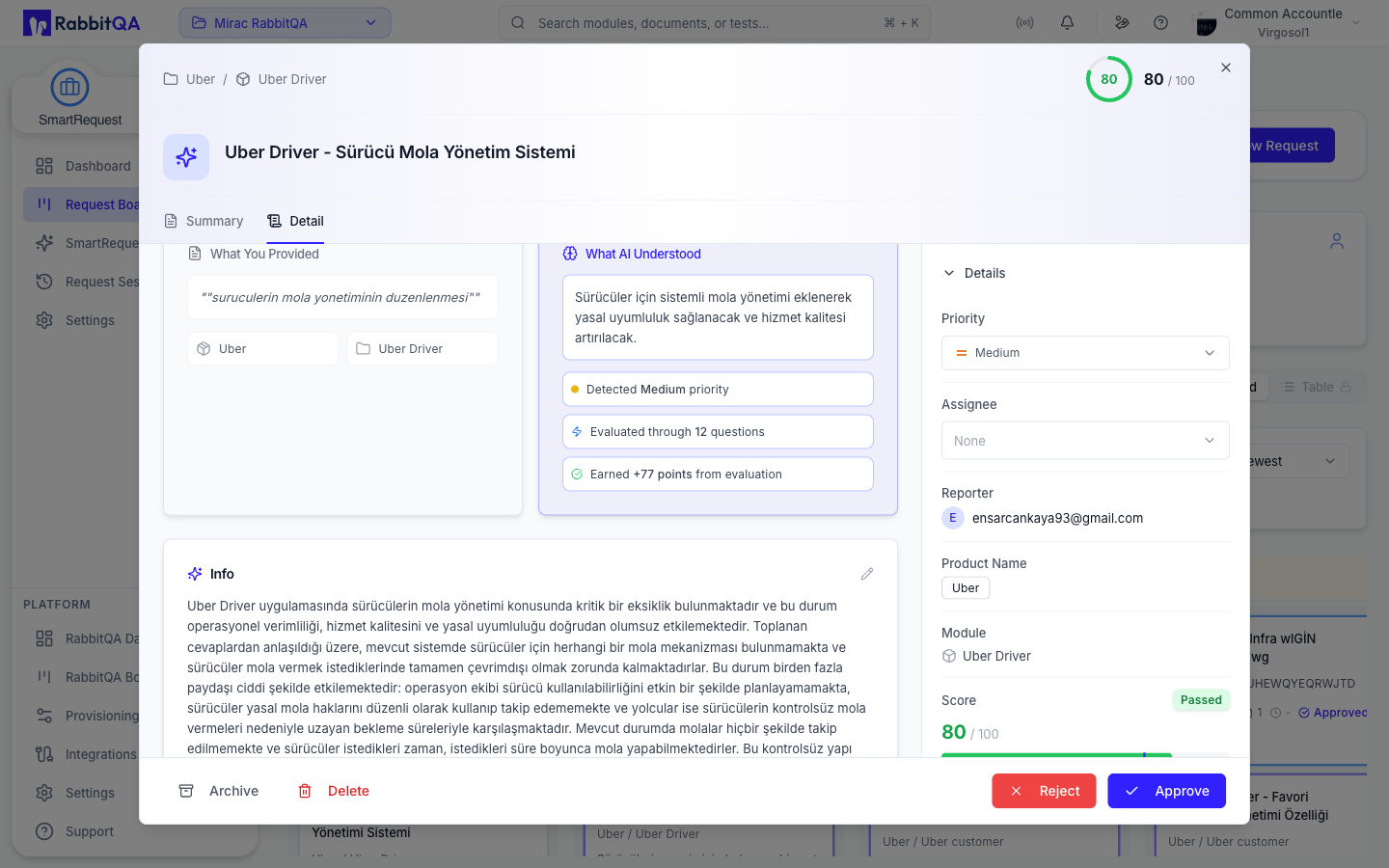Approve the request
Viewport: 1389px width, 868px height.
click(1166, 791)
